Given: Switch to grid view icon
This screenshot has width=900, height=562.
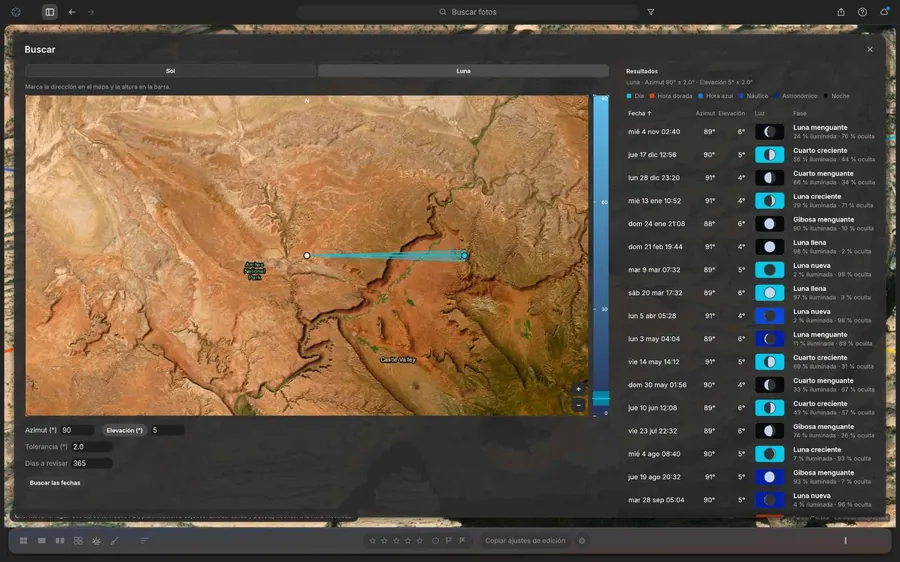Looking at the screenshot, I should 24,541.
